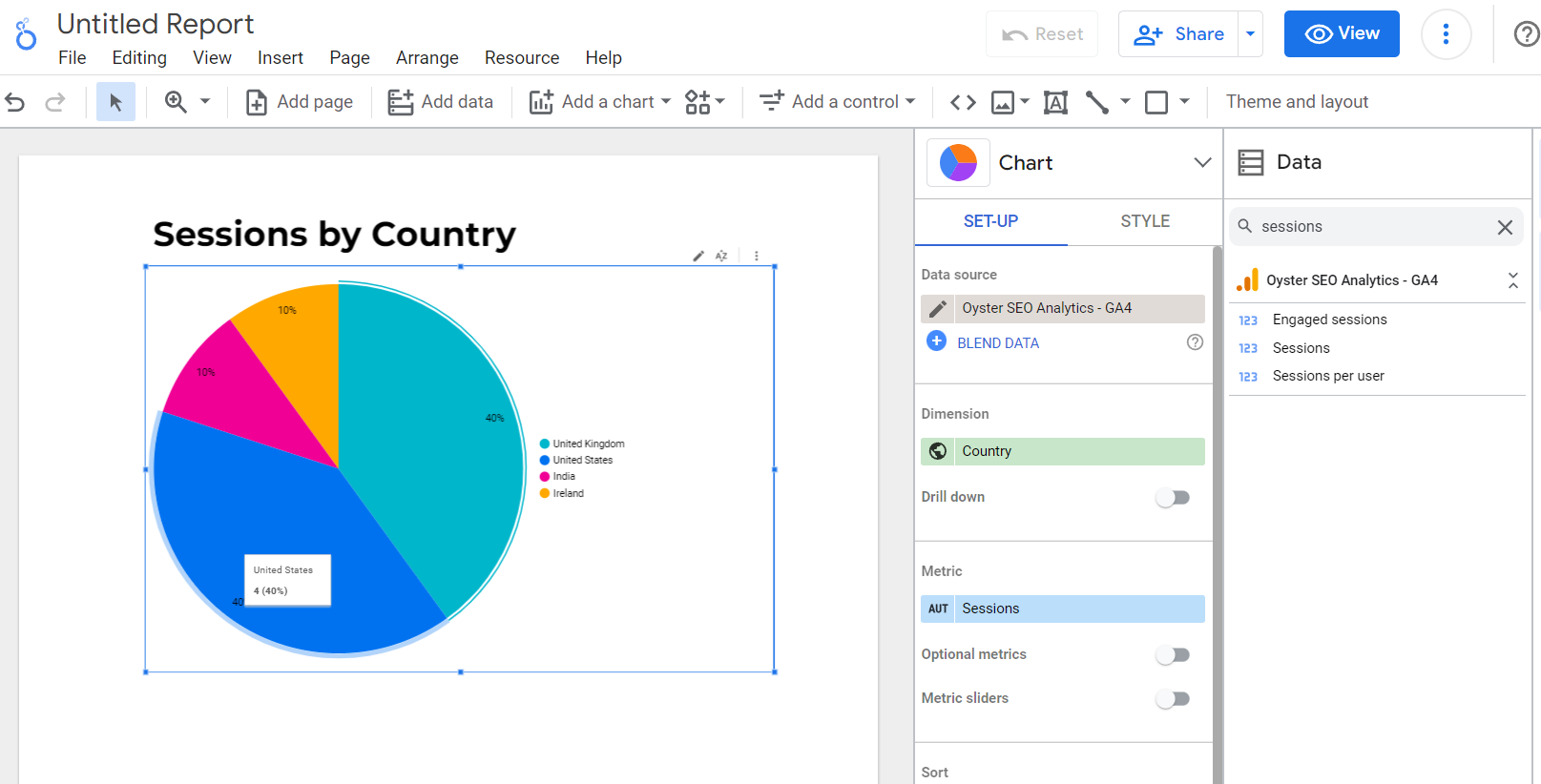Click the edit data source pencil icon
Screen dimensions: 1541x784
(938, 309)
